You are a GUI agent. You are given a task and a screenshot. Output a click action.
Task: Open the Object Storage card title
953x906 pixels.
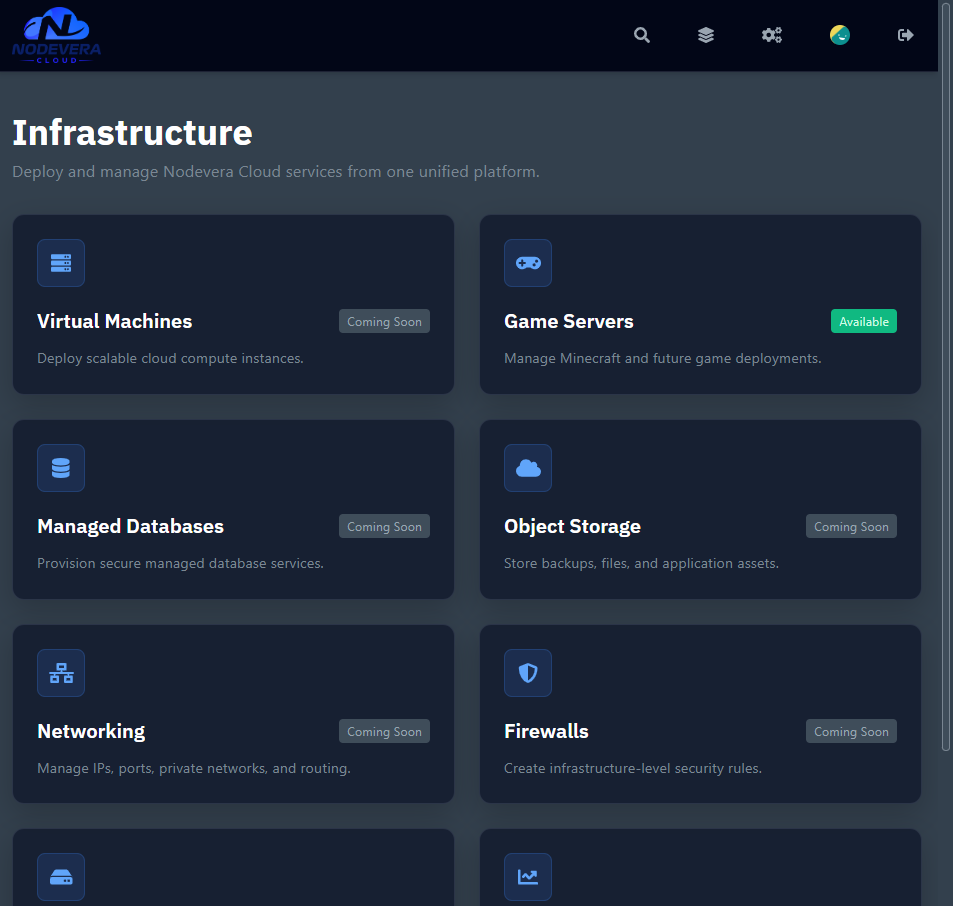(x=572, y=526)
